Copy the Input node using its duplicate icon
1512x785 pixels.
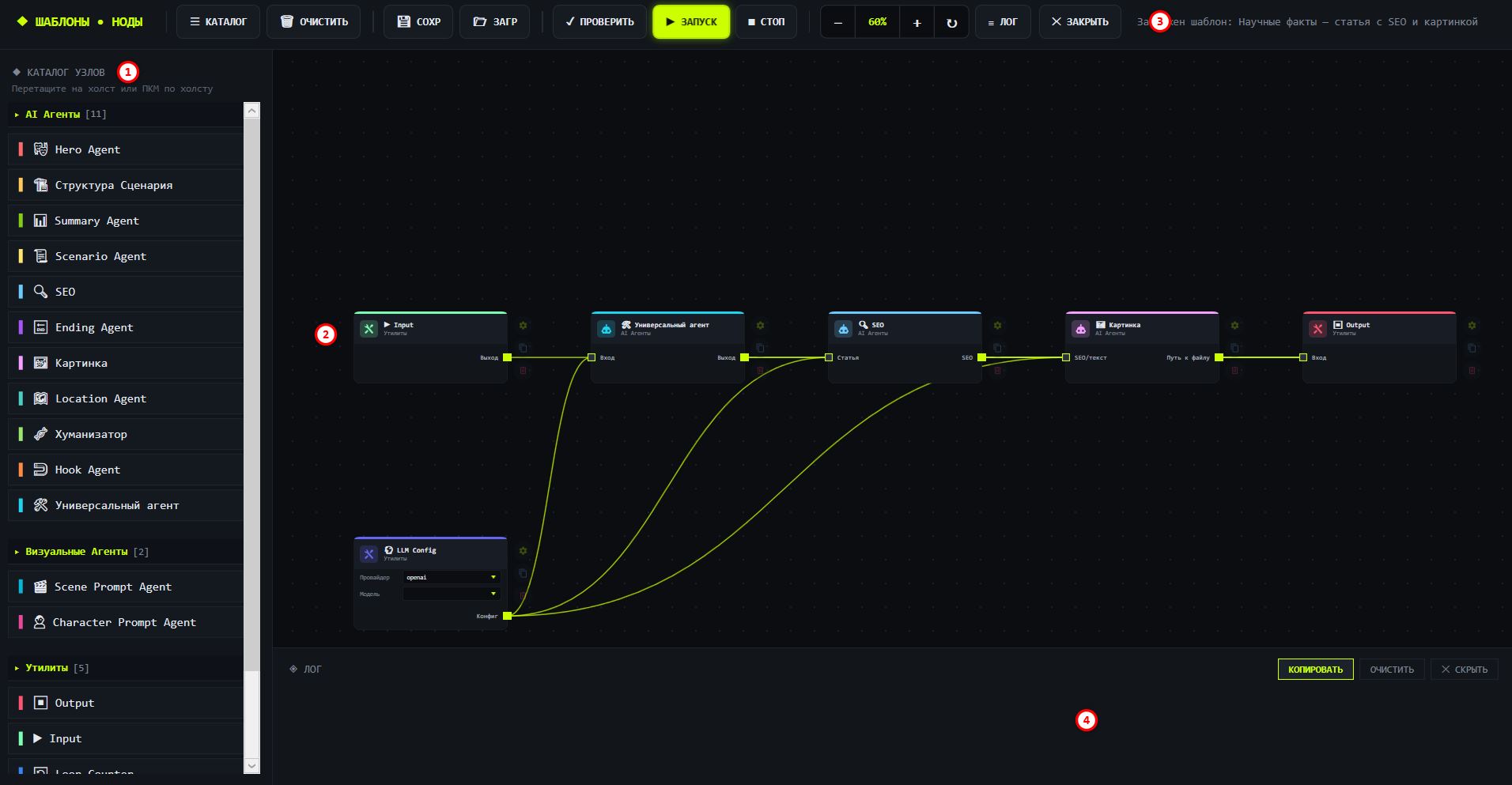(523, 348)
